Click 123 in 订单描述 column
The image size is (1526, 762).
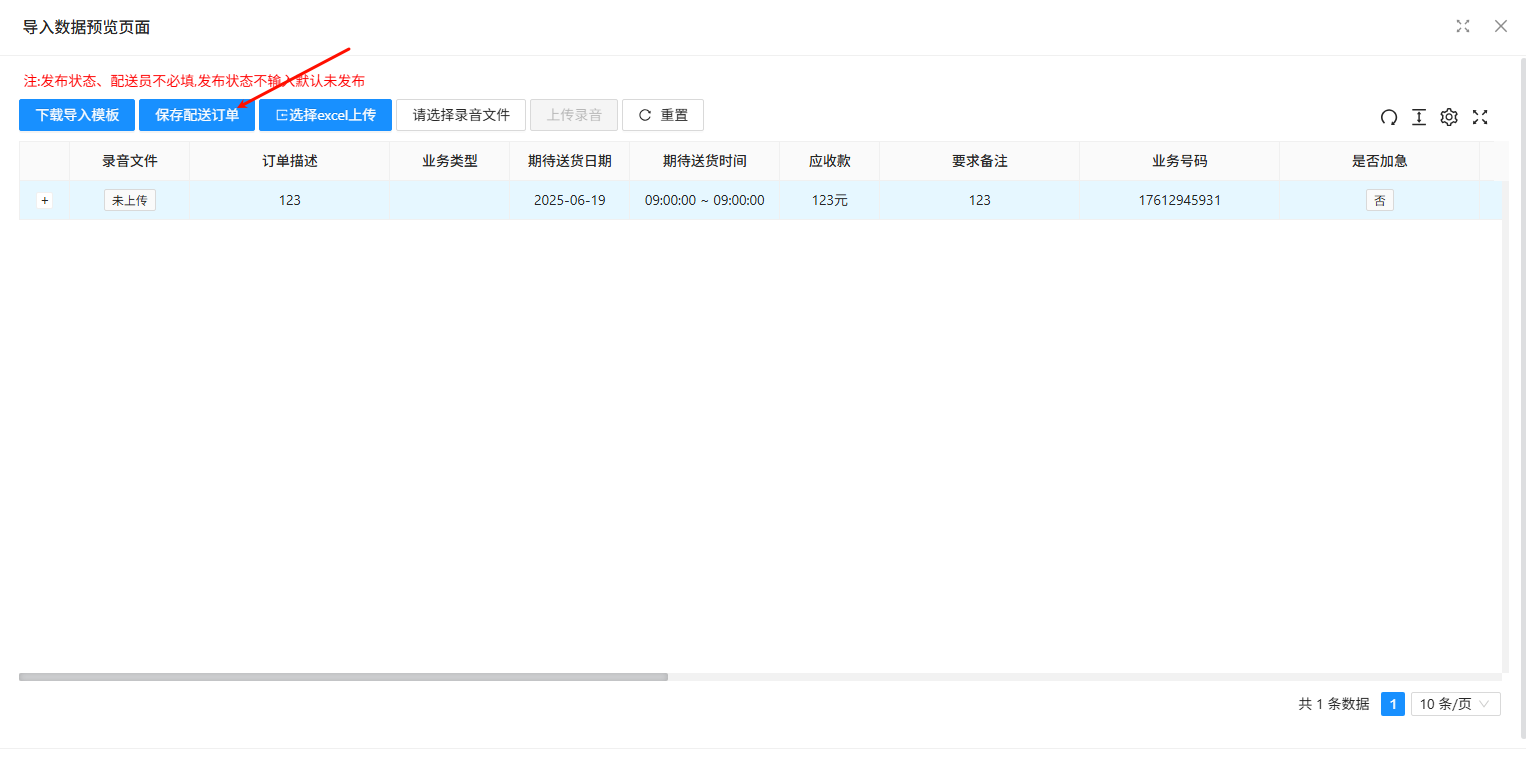click(x=290, y=200)
